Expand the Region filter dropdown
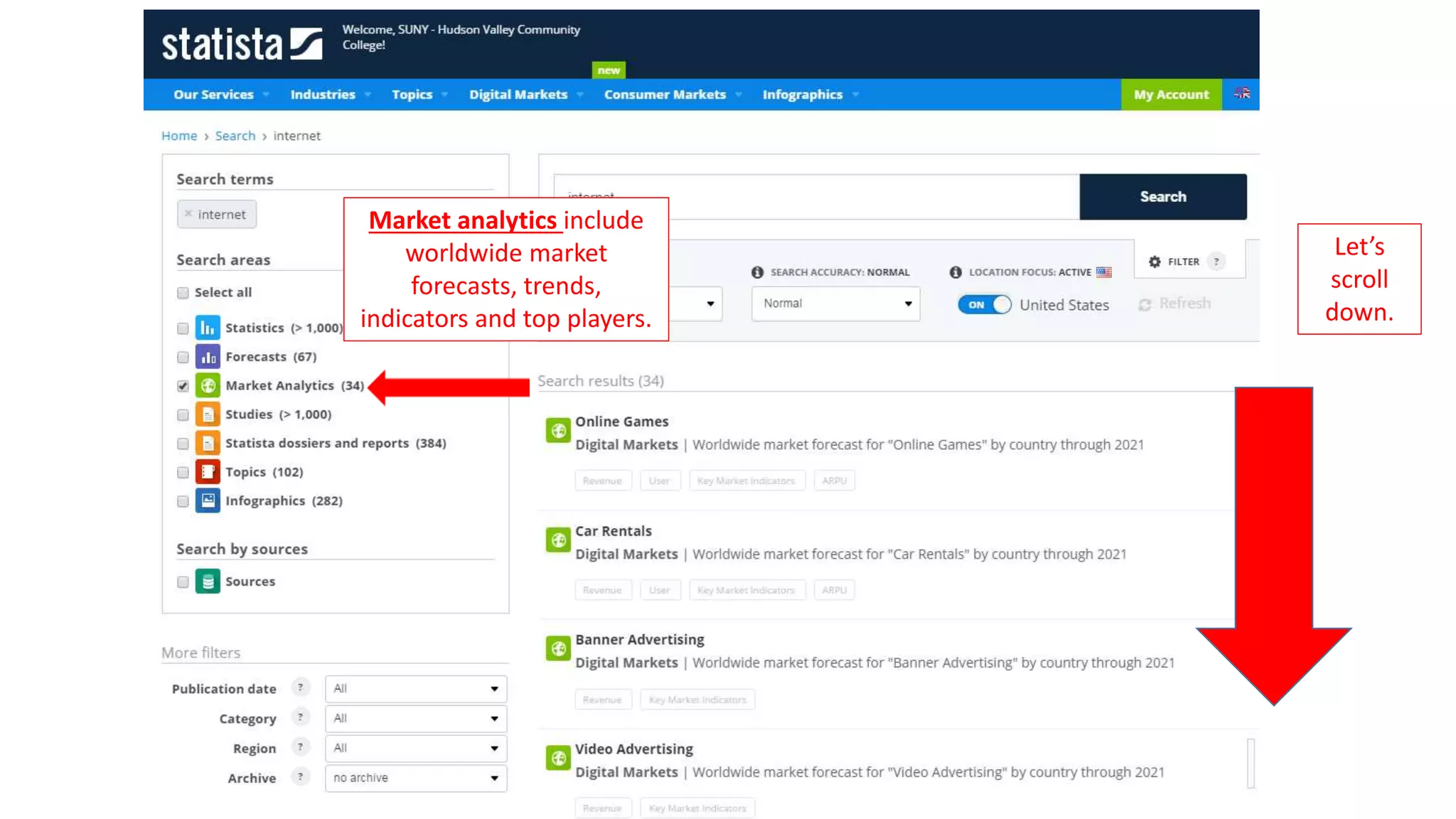 pyautogui.click(x=416, y=748)
